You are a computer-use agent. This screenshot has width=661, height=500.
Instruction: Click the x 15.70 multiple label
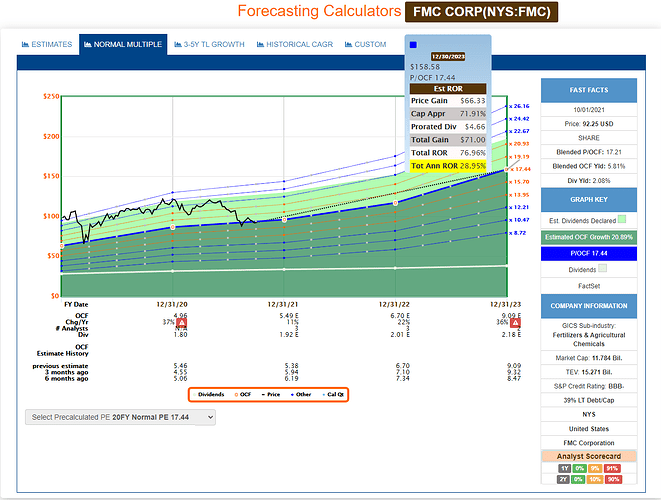[519, 182]
